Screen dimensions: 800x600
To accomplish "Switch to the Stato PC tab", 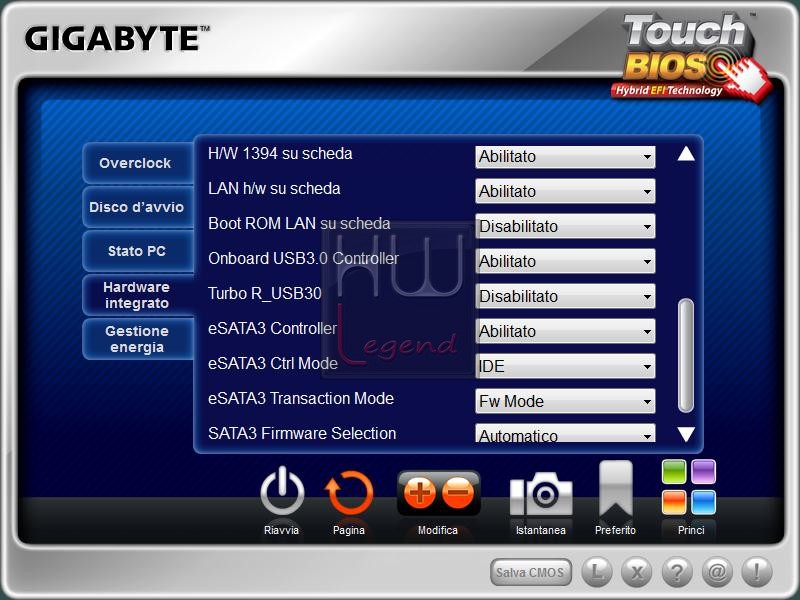I will pos(138,251).
